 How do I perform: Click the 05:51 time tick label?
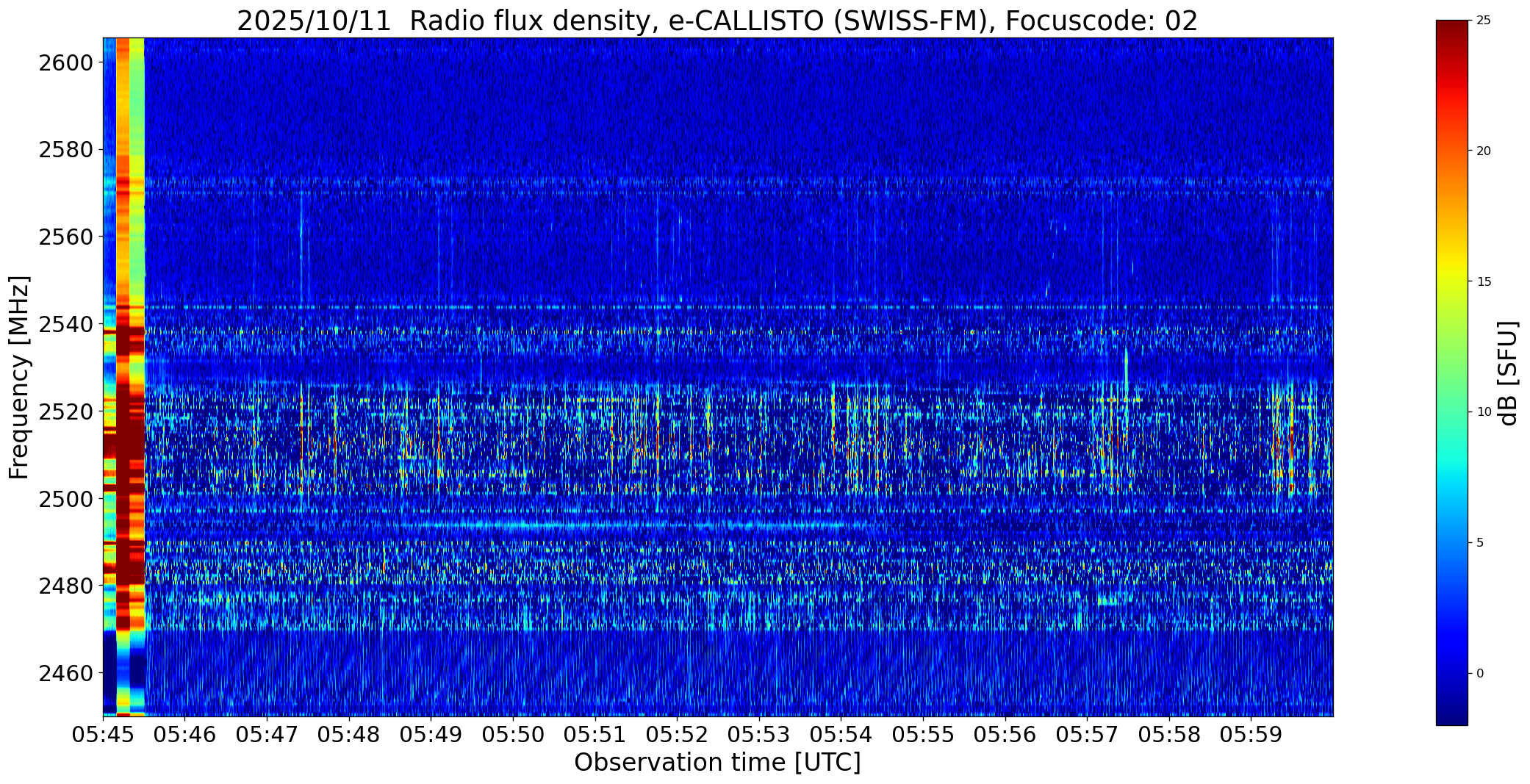tap(595, 734)
